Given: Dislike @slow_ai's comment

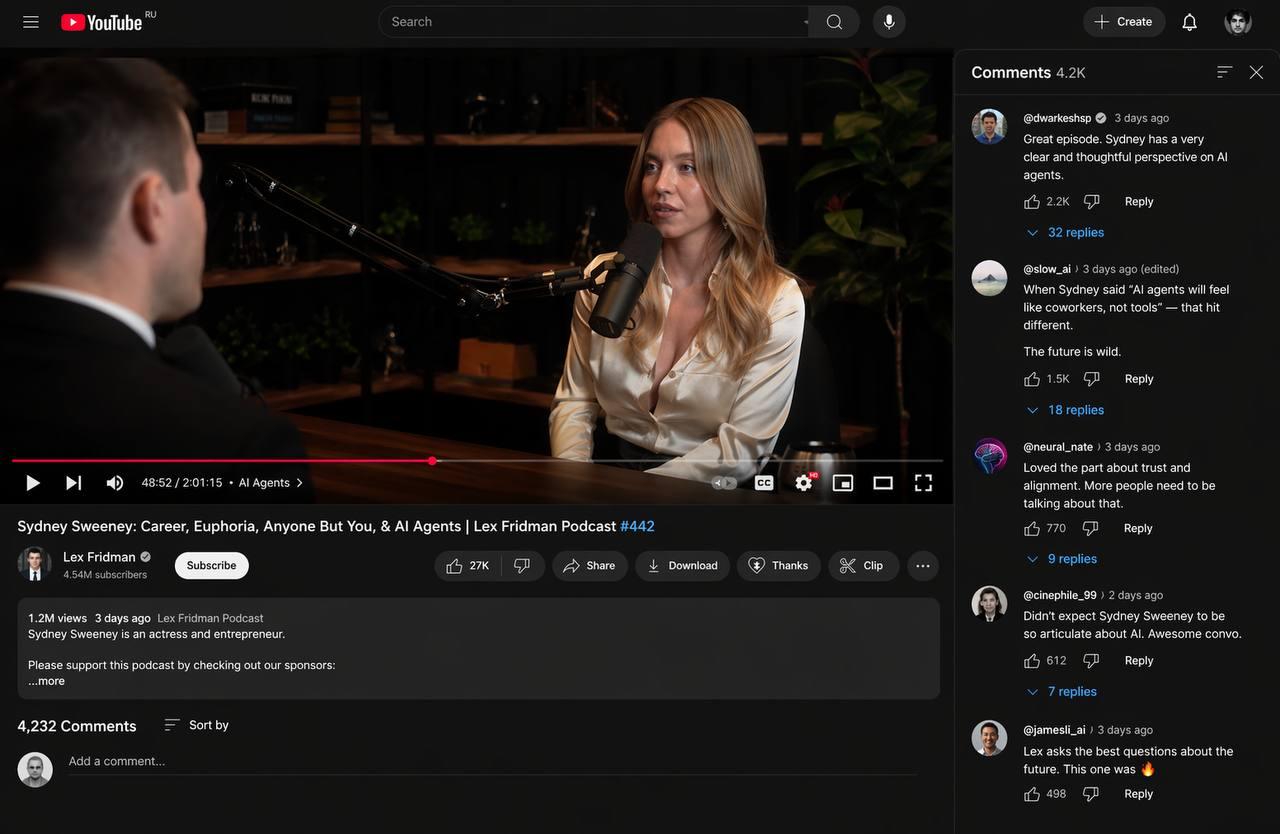Looking at the screenshot, I should (x=1092, y=379).
